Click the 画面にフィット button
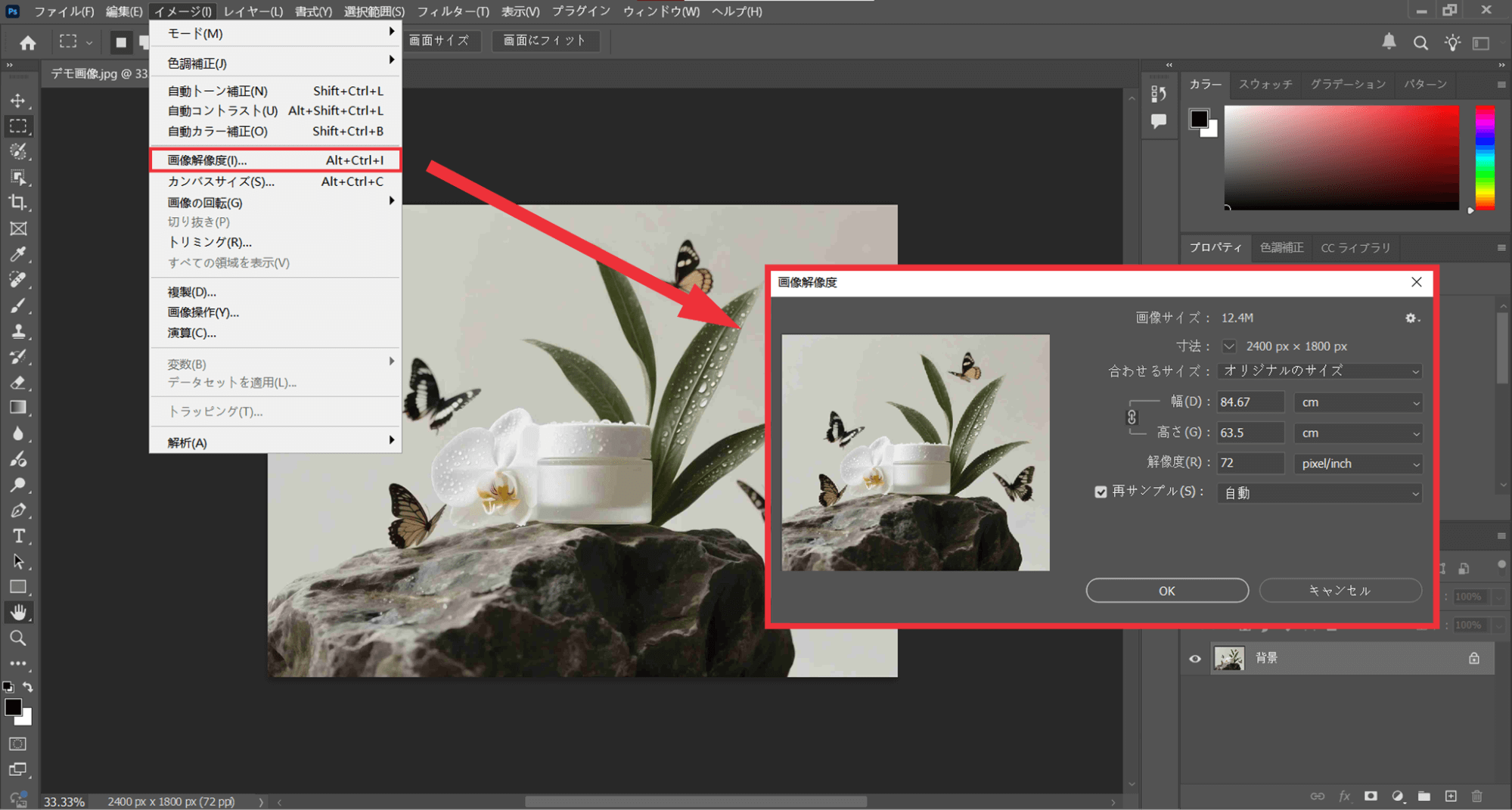The height and width of the screenshot is (810, 1512). (545, 41)
